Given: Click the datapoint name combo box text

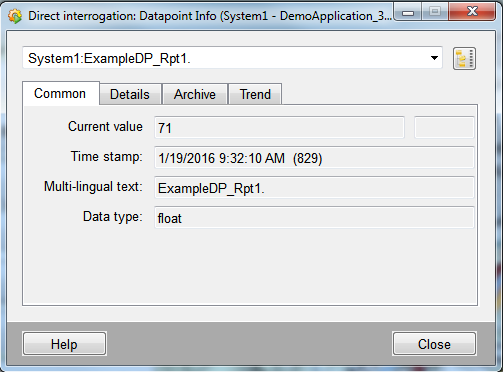Looking at the screenshot, I should [x=109, y=58].
